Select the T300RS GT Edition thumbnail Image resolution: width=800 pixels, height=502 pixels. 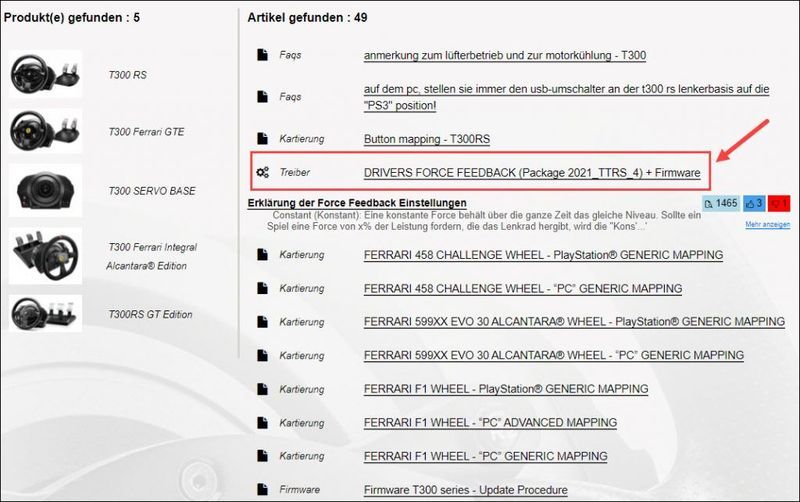pos(45,313)
